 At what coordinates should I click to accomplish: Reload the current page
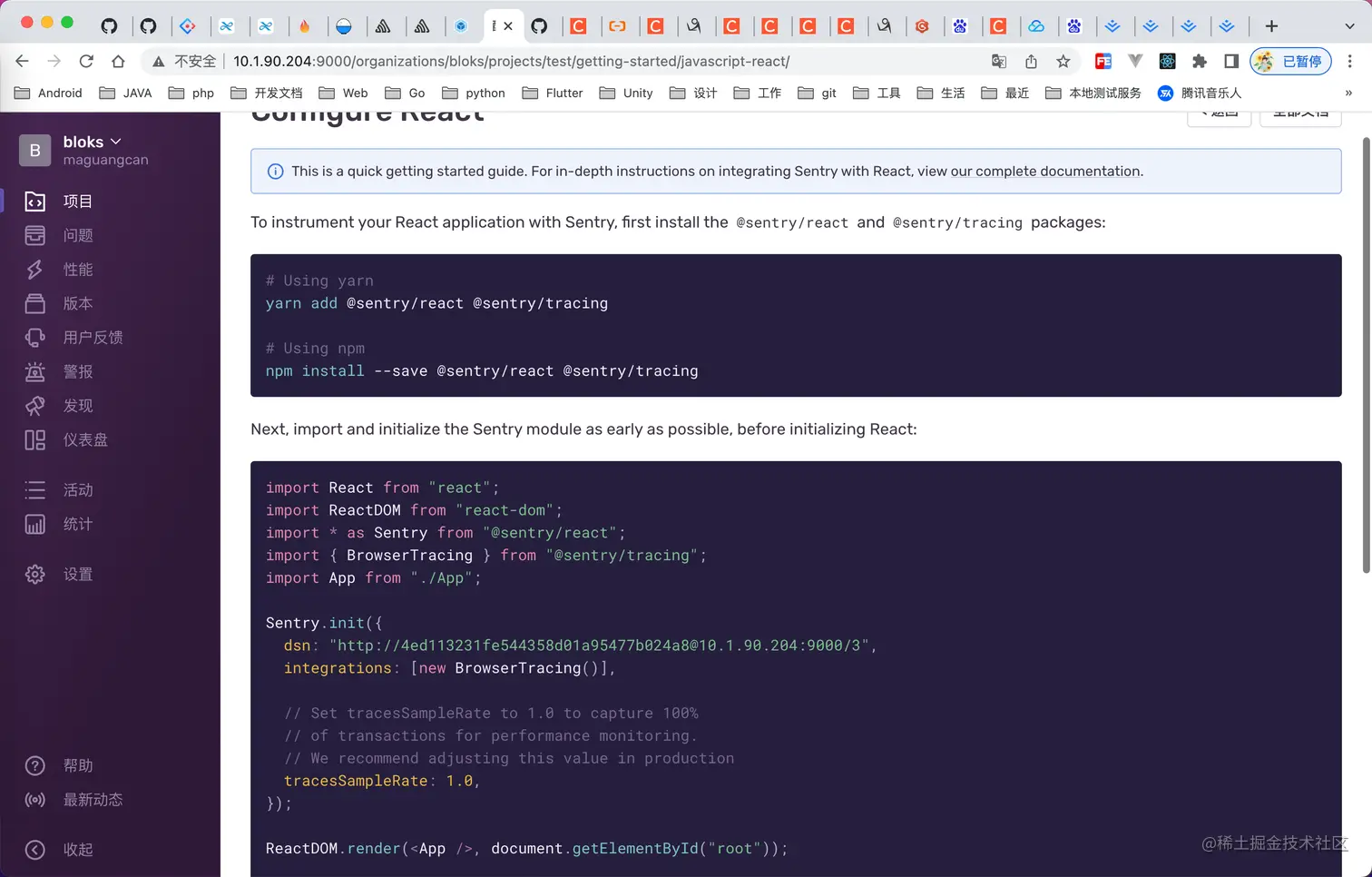point(86,61)
